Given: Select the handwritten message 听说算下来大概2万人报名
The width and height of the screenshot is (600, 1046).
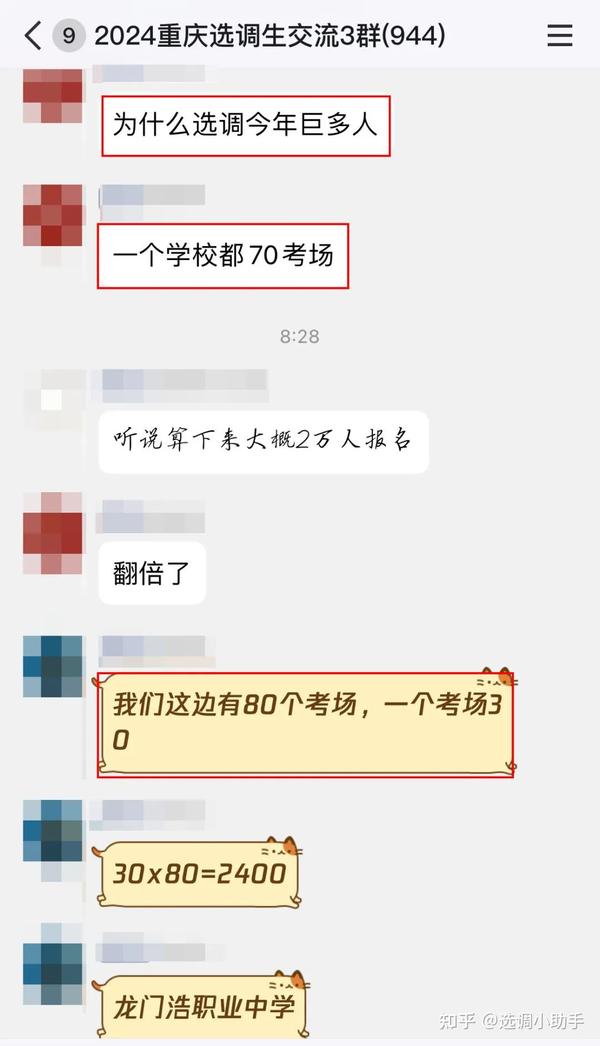Looking at the screenshot, I should [x=264, y=442].
